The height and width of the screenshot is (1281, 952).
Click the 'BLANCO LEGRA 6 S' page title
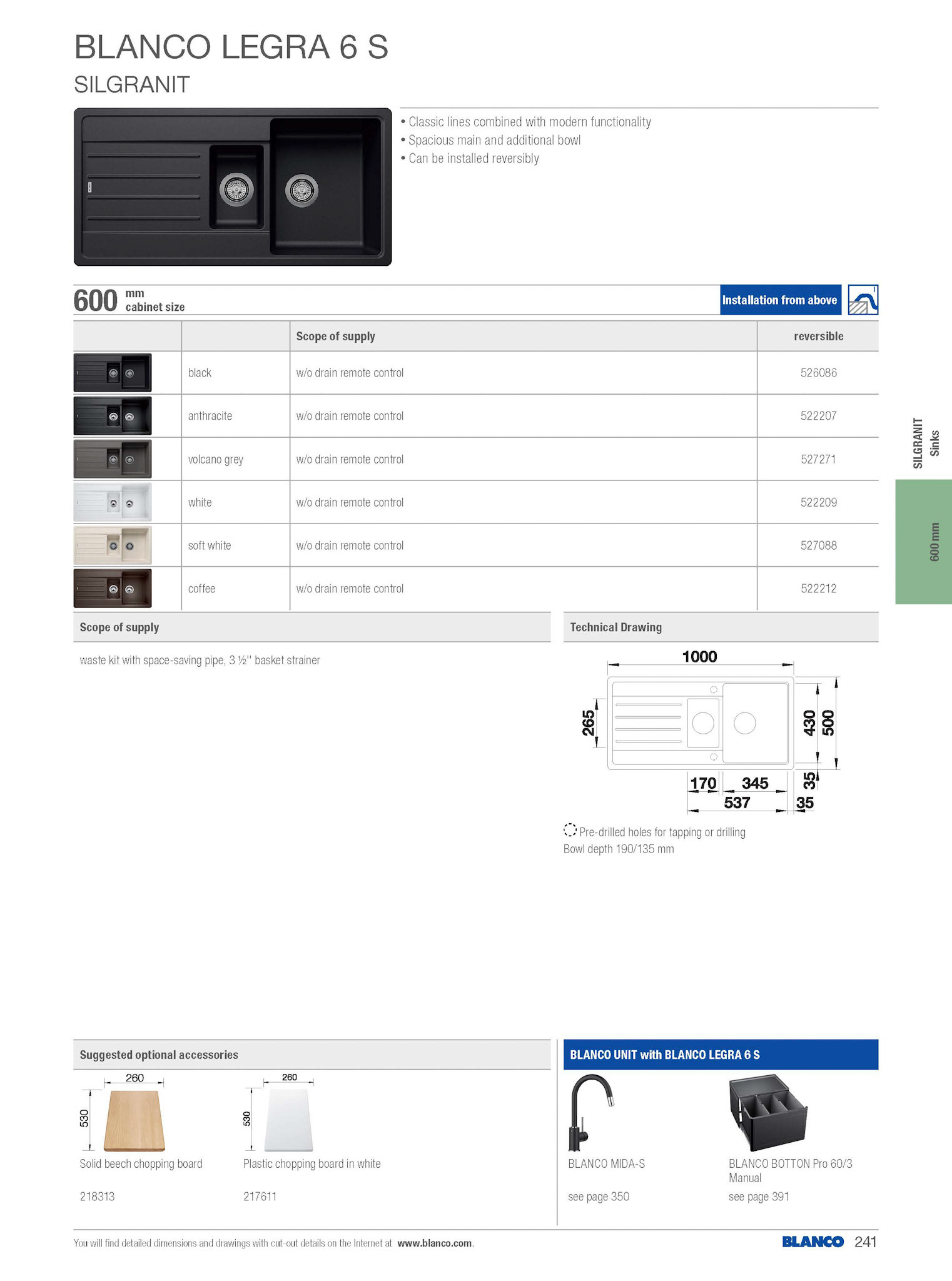coord(231,48)
